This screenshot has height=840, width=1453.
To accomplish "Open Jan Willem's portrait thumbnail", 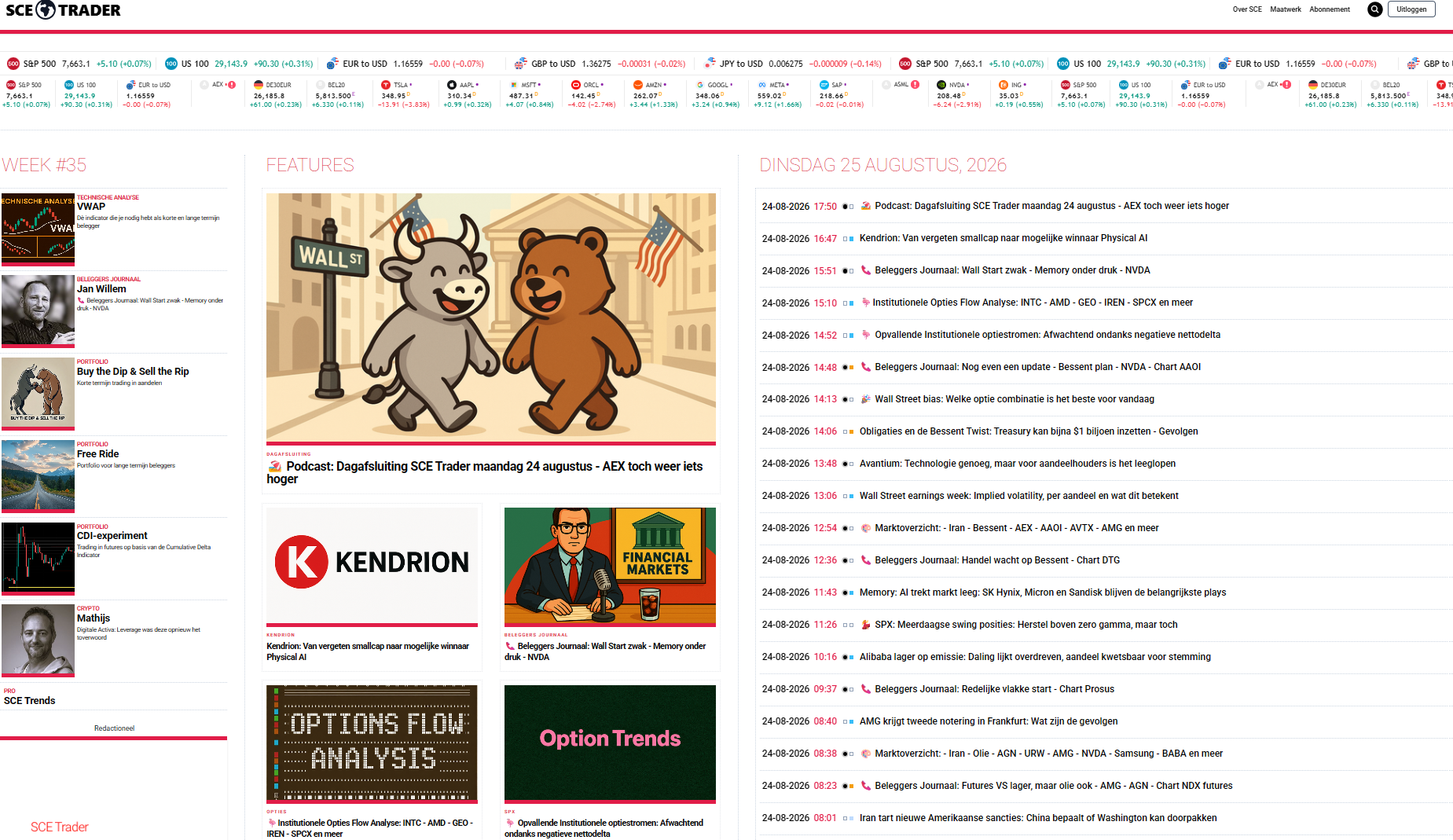I will [38, 311].
